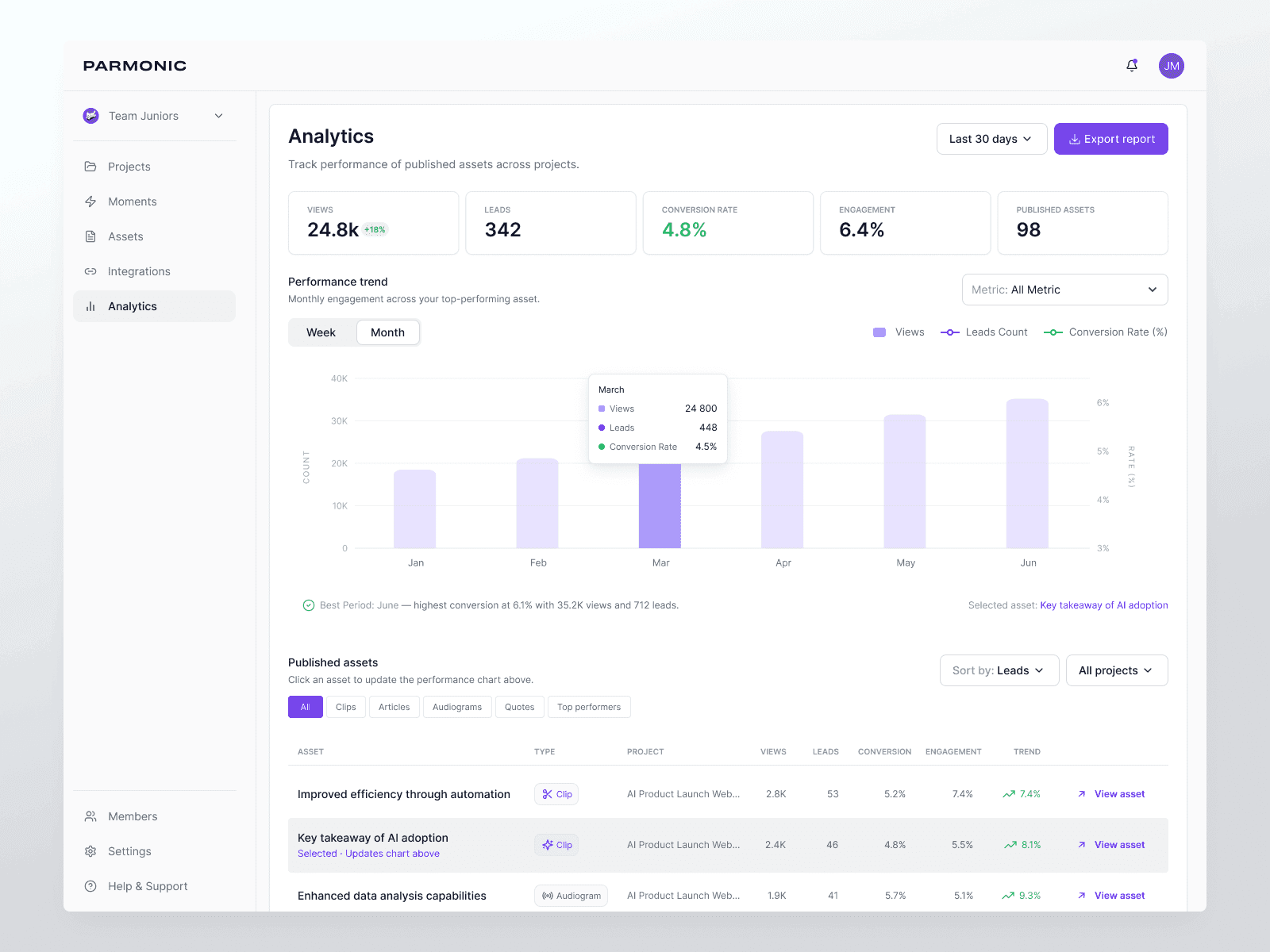
Task: Toggle the Views legend series
Action: click(899, 332)
